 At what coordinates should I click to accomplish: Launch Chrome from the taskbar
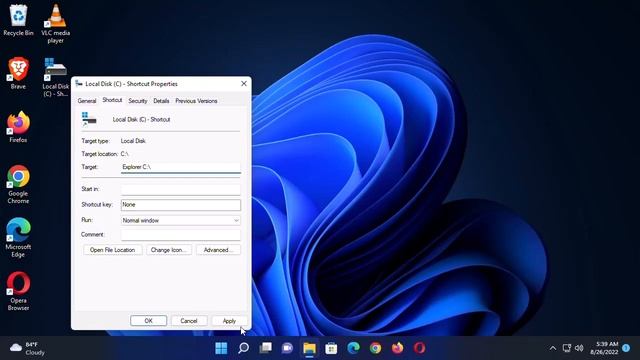[x=375, y=348]
